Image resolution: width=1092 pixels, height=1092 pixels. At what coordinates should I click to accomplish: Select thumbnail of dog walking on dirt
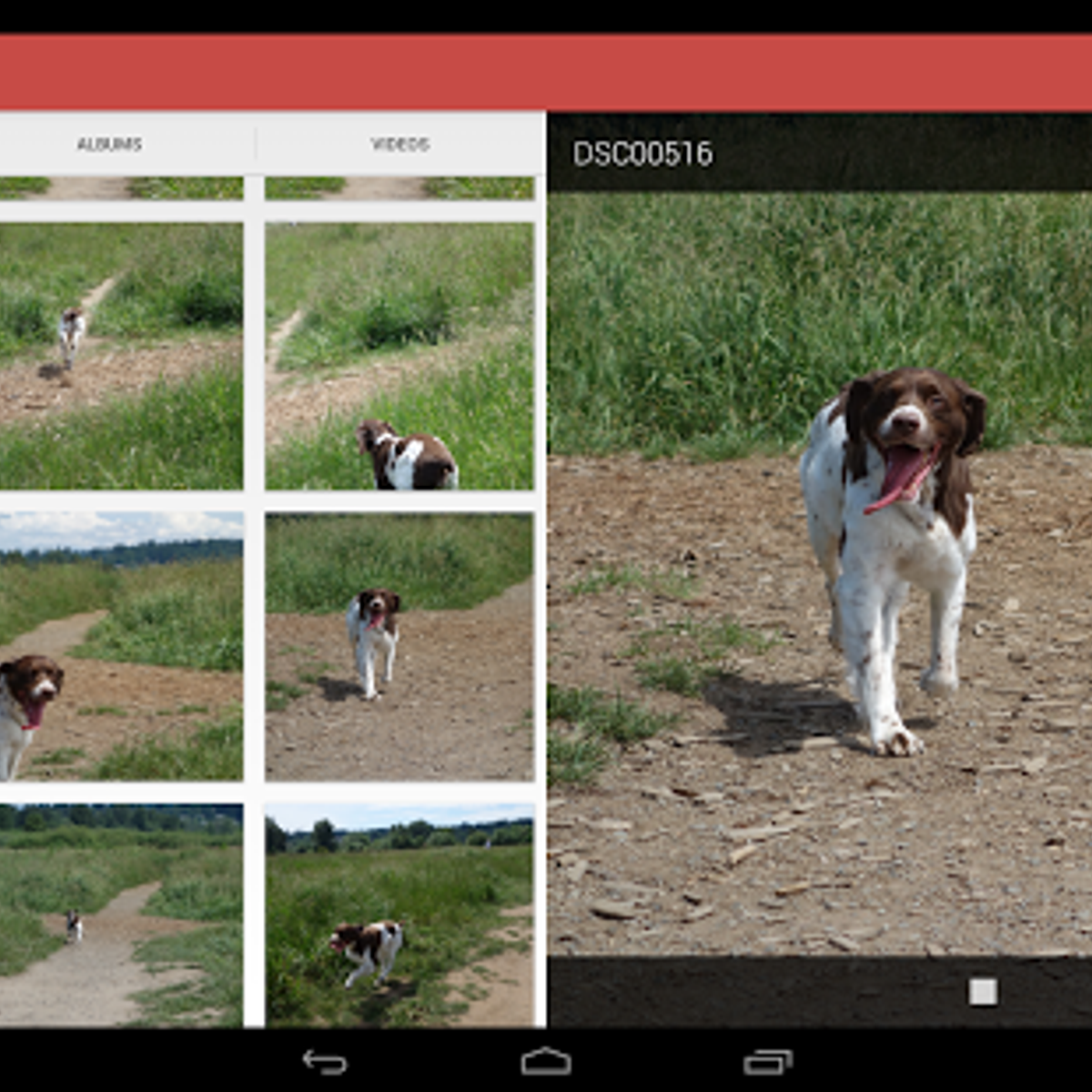pos(399,646)
